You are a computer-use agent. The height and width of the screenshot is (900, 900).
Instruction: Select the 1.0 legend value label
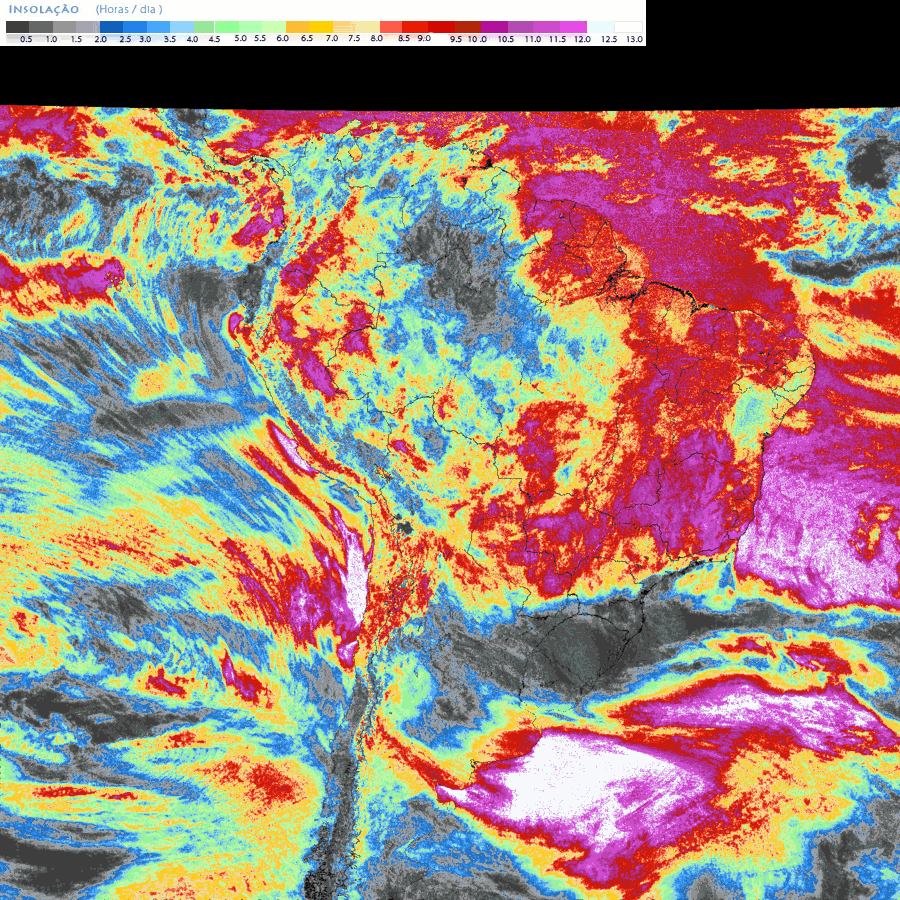pos(51,39)
